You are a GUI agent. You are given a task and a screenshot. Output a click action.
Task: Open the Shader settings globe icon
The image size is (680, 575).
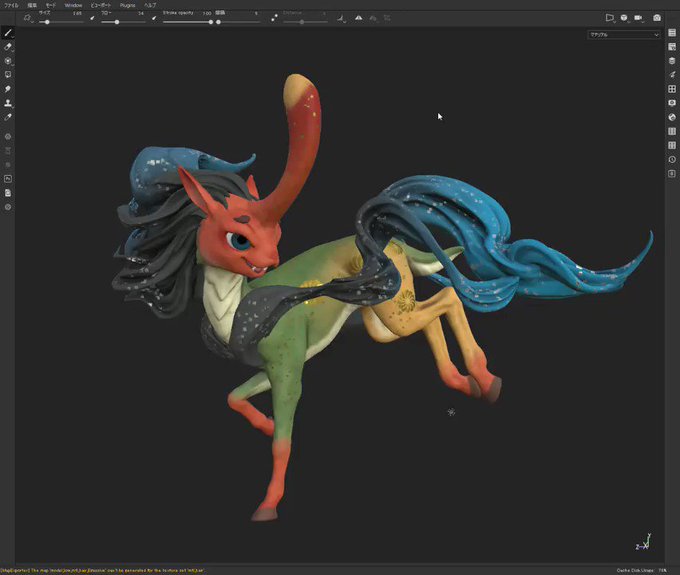pos(672,117)
